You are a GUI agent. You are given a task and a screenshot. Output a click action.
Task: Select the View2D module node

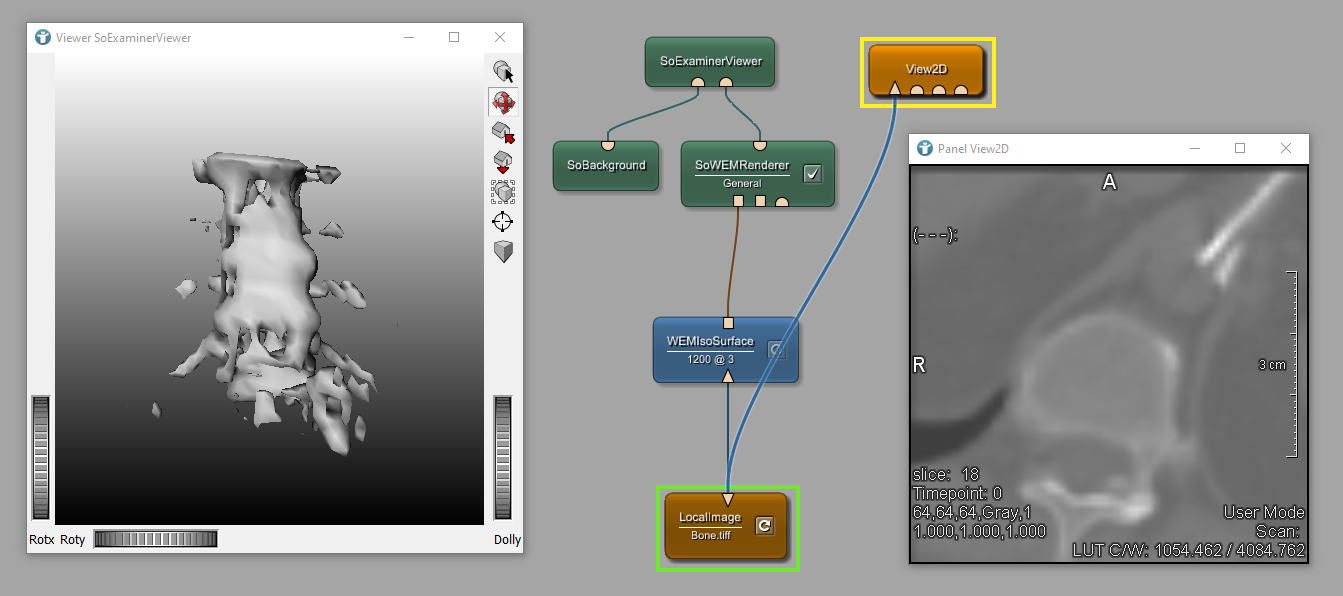point(926,69)
